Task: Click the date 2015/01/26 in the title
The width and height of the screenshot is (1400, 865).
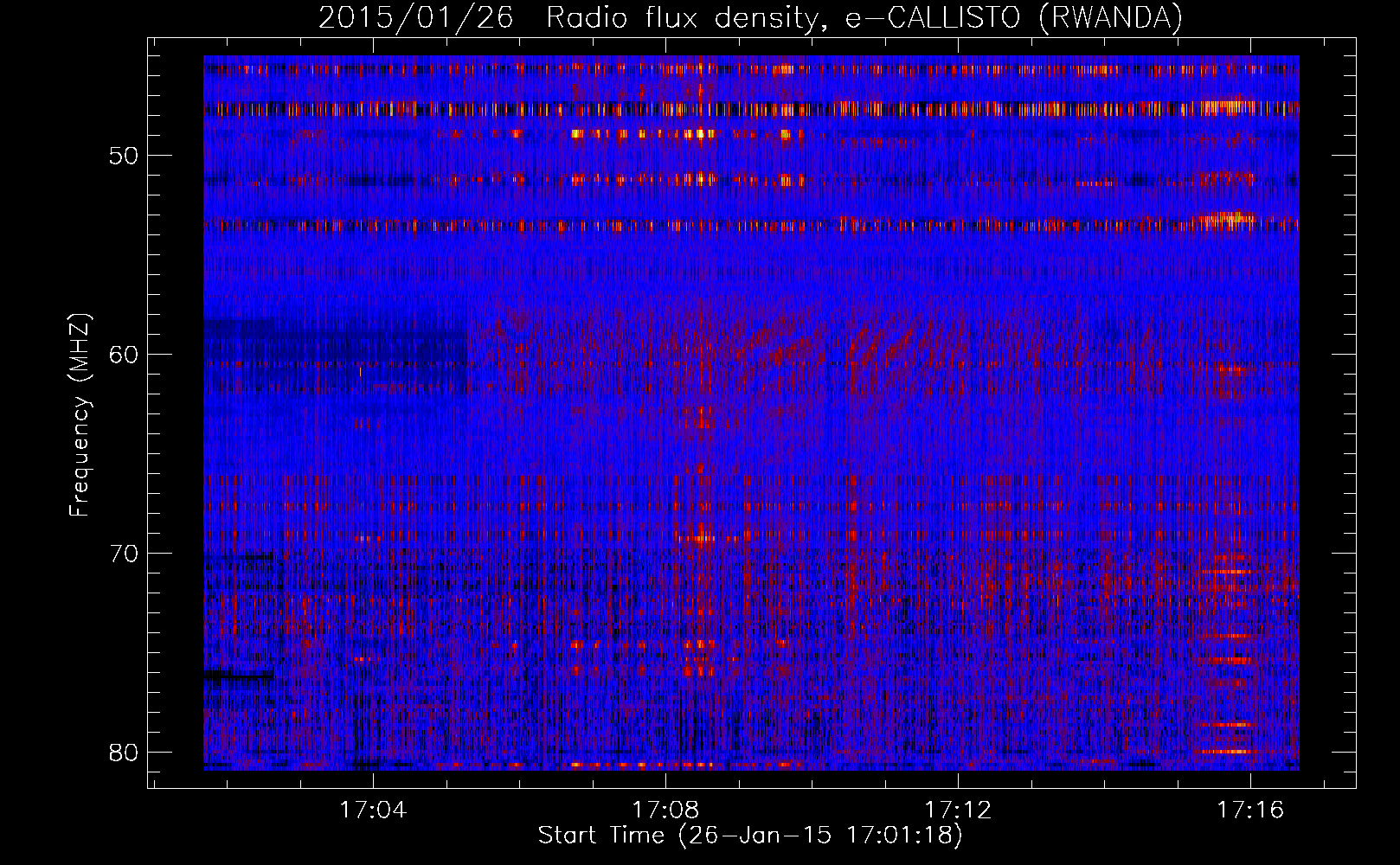Action: coord(415,18)
